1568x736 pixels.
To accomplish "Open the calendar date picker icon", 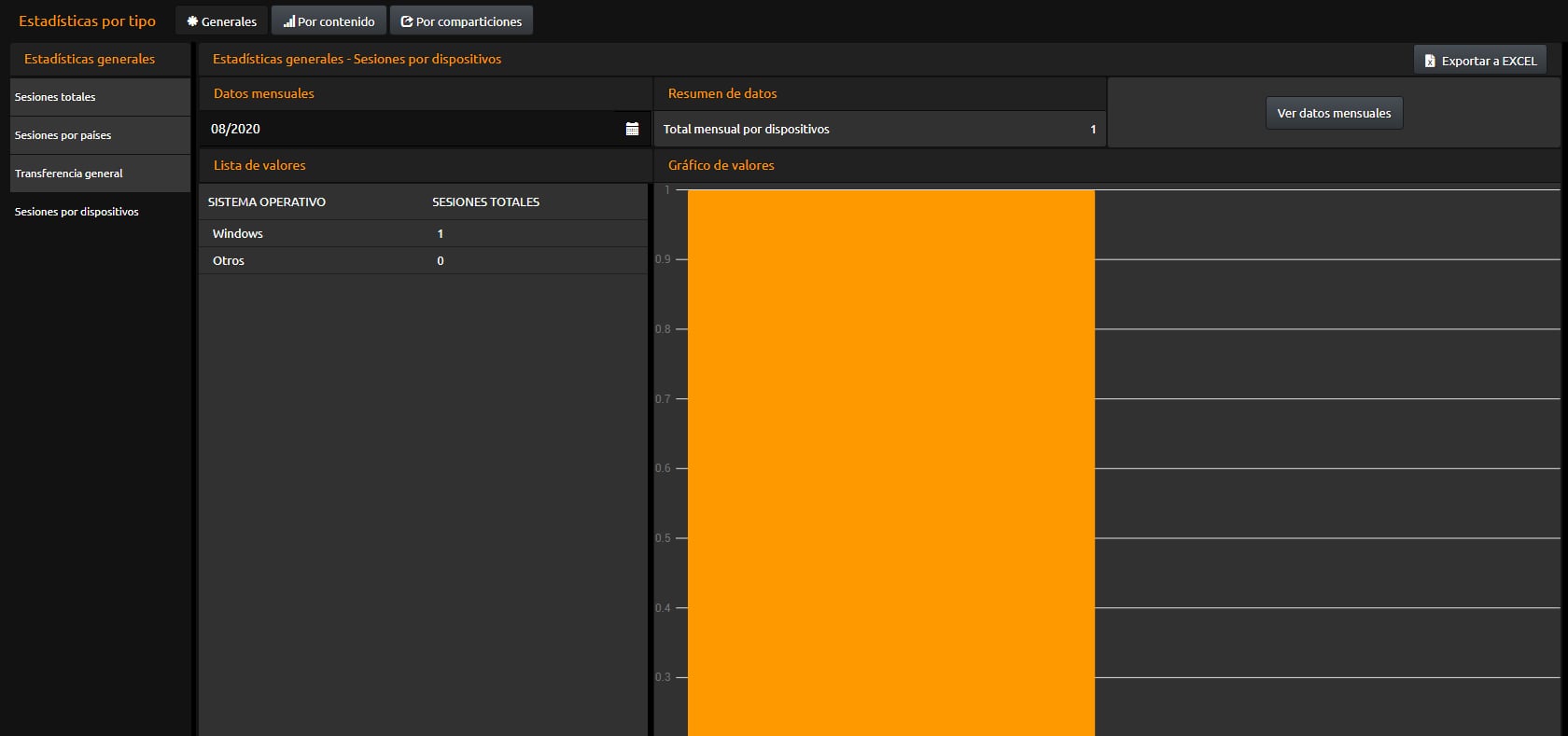I will click(632, 129).
